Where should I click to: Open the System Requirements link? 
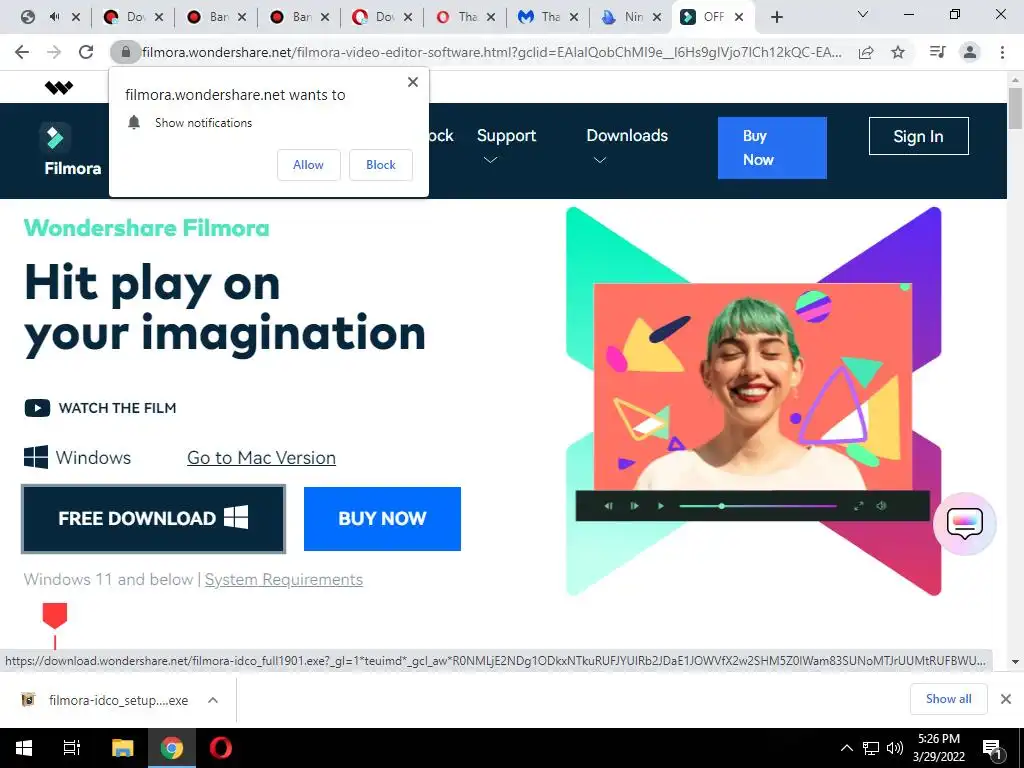point(283,580)
